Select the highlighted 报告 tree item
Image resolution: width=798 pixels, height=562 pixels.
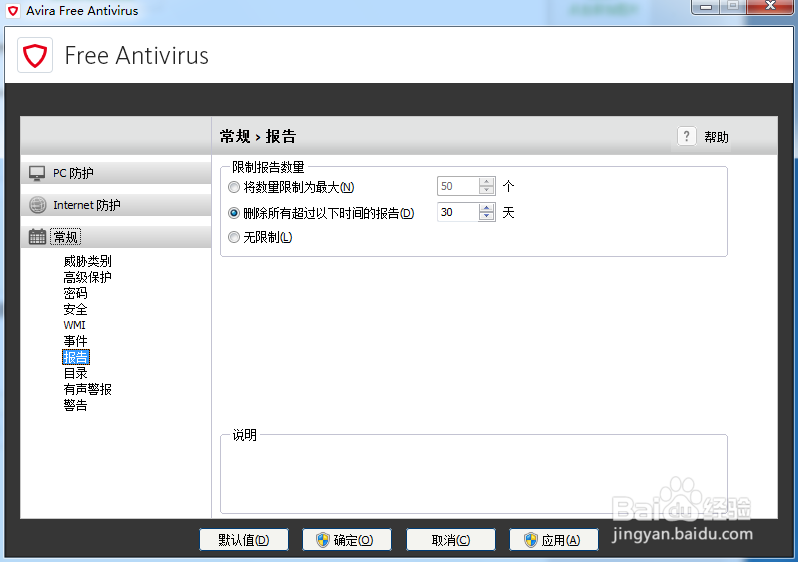tap(76, 357)
